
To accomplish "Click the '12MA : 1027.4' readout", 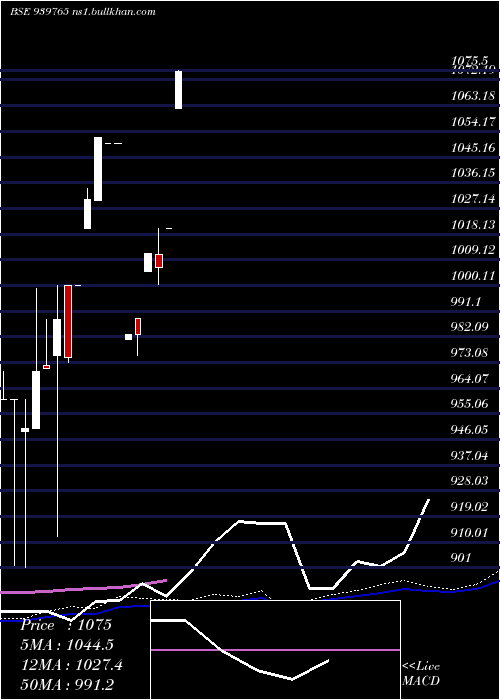I will coord(72,665).
